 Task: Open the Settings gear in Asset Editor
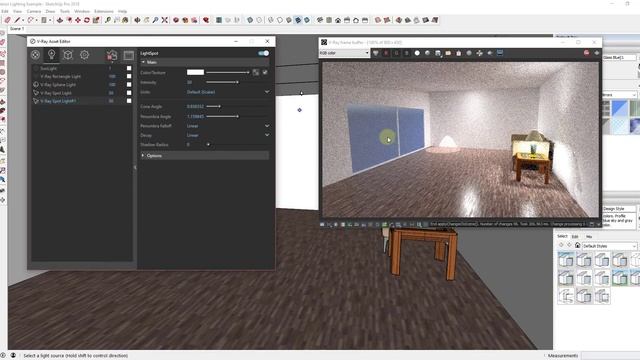pos(84,55)
